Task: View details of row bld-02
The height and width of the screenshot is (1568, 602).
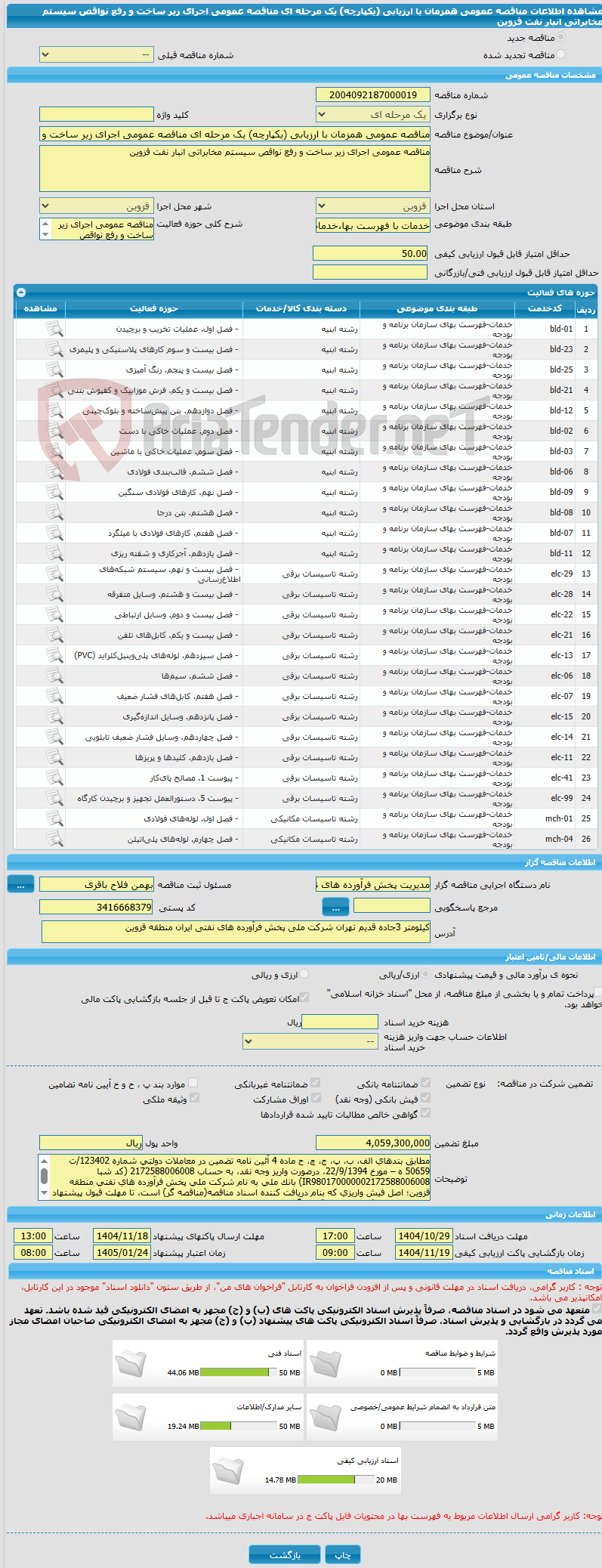Action: tap(54, 431)
